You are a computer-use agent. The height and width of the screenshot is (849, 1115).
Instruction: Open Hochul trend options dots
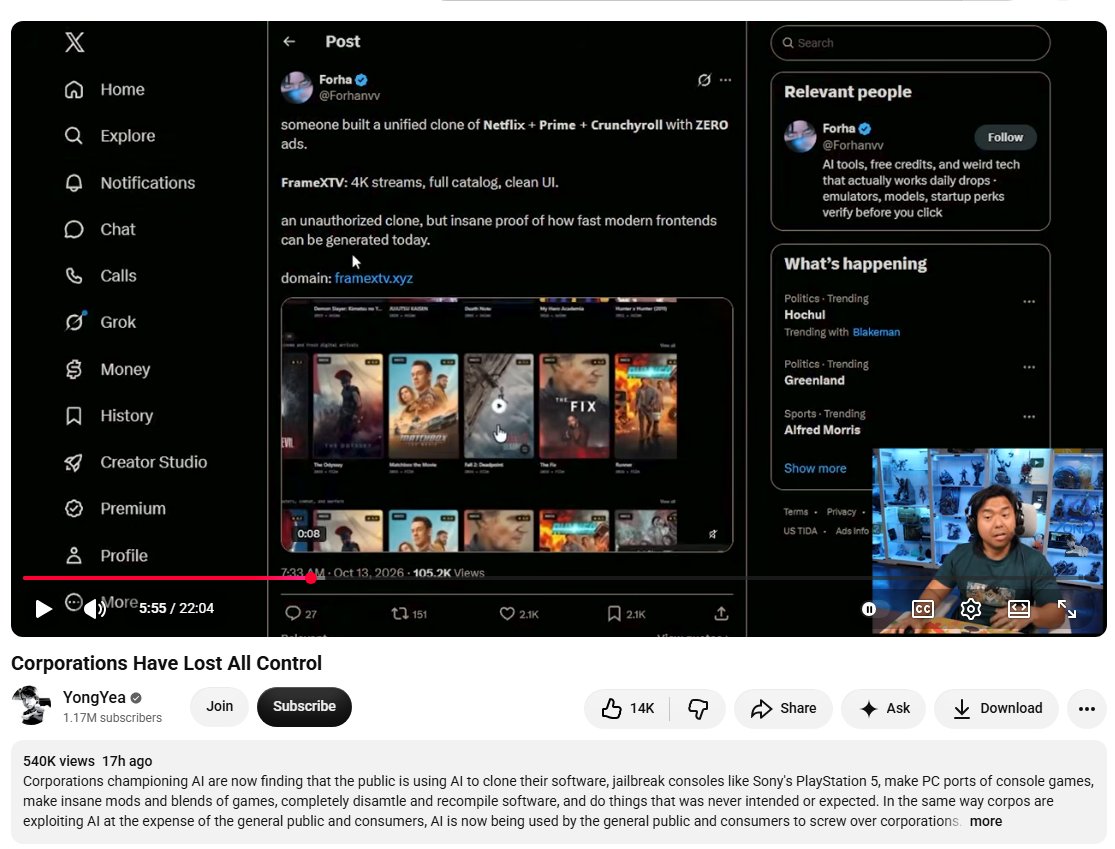pyautogui.click(x=1029, y=301)
